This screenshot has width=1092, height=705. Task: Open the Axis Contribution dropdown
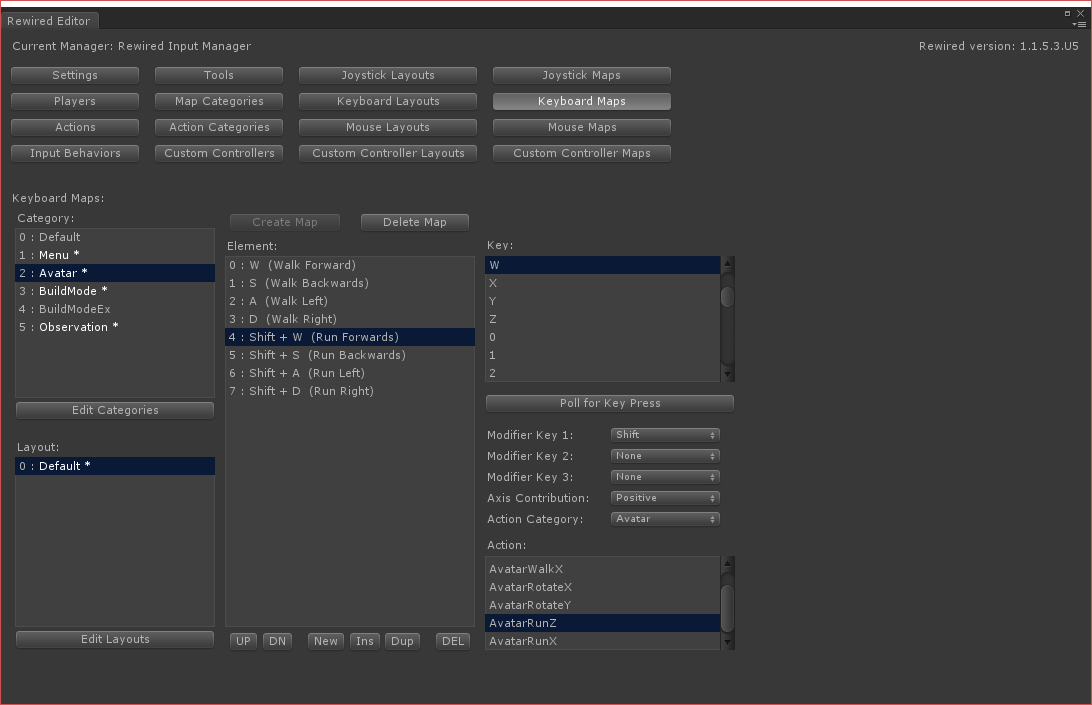(x=664, y=497)
